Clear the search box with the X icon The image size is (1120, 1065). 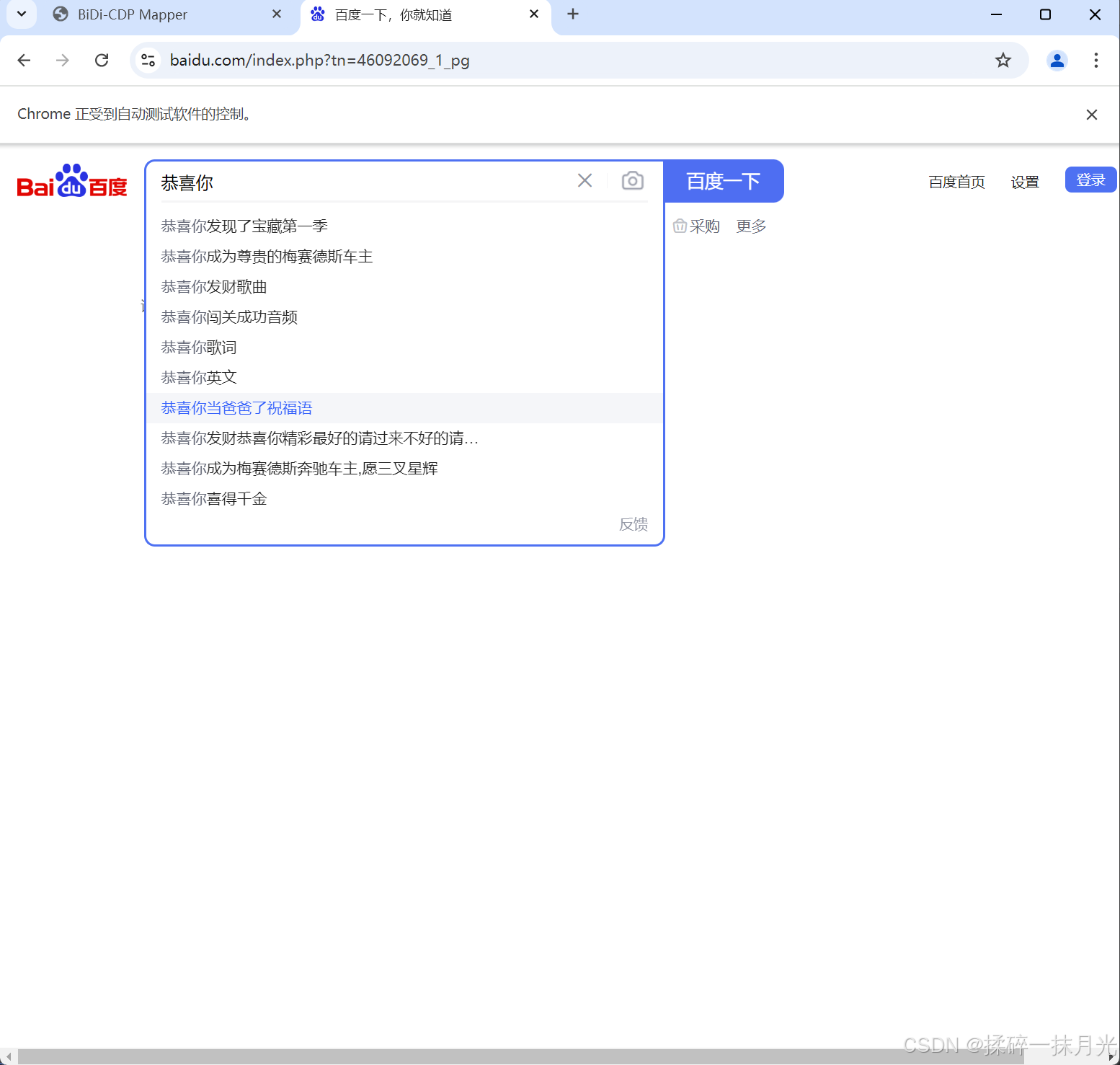pos(585,180)
